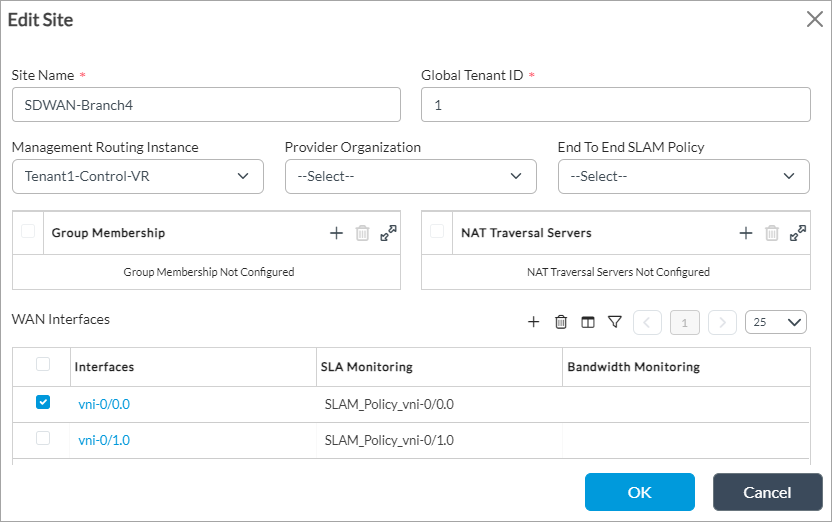Image resolution: width=832 pixels, height=522 pixels.
Task: Check the vni-0/1.0 interface checkbox
Action: (42, 439)
